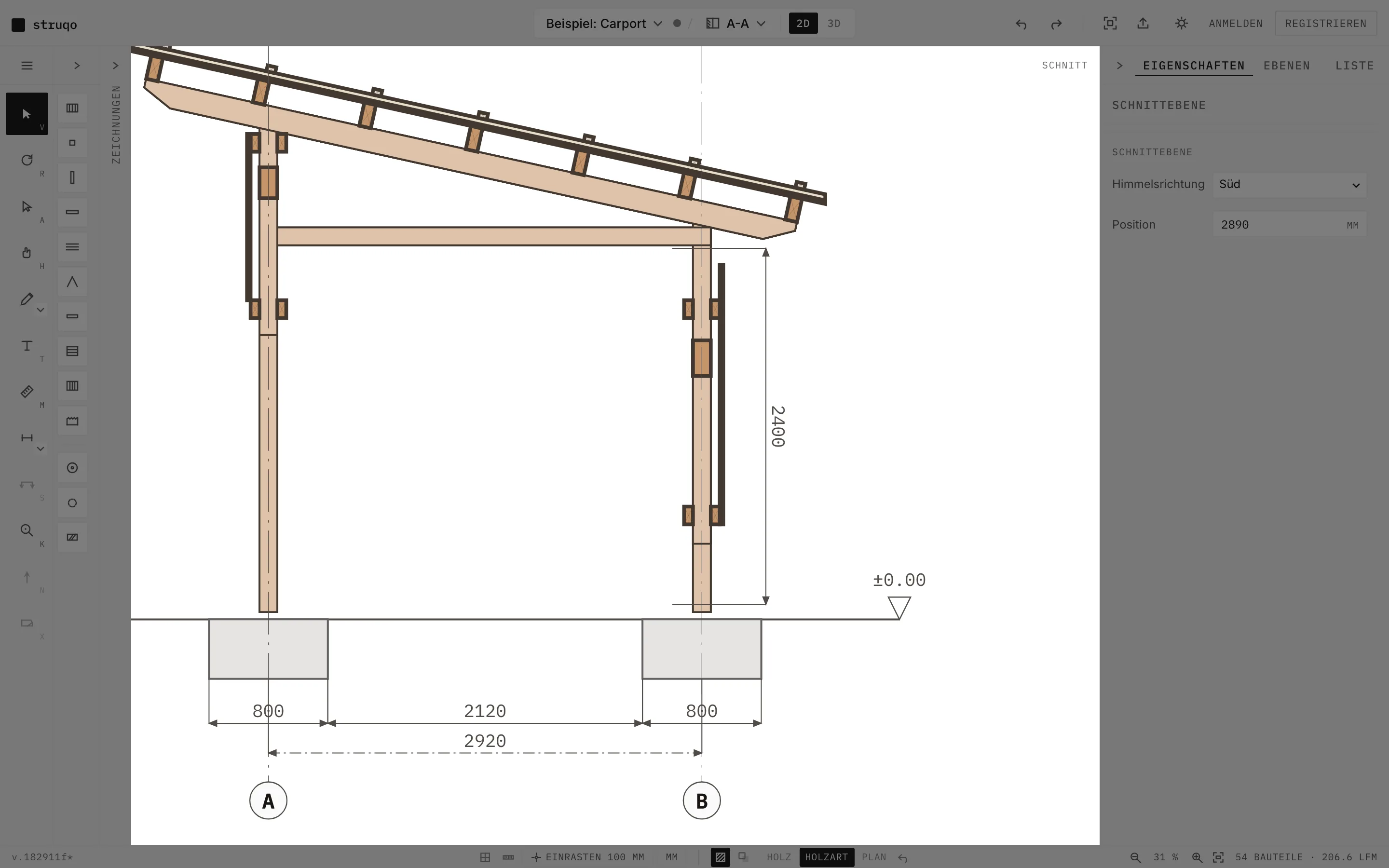Click the fit-to-frame icon in top bar
Viewport: 1389px width, 868px height.
click(1110, 24)
